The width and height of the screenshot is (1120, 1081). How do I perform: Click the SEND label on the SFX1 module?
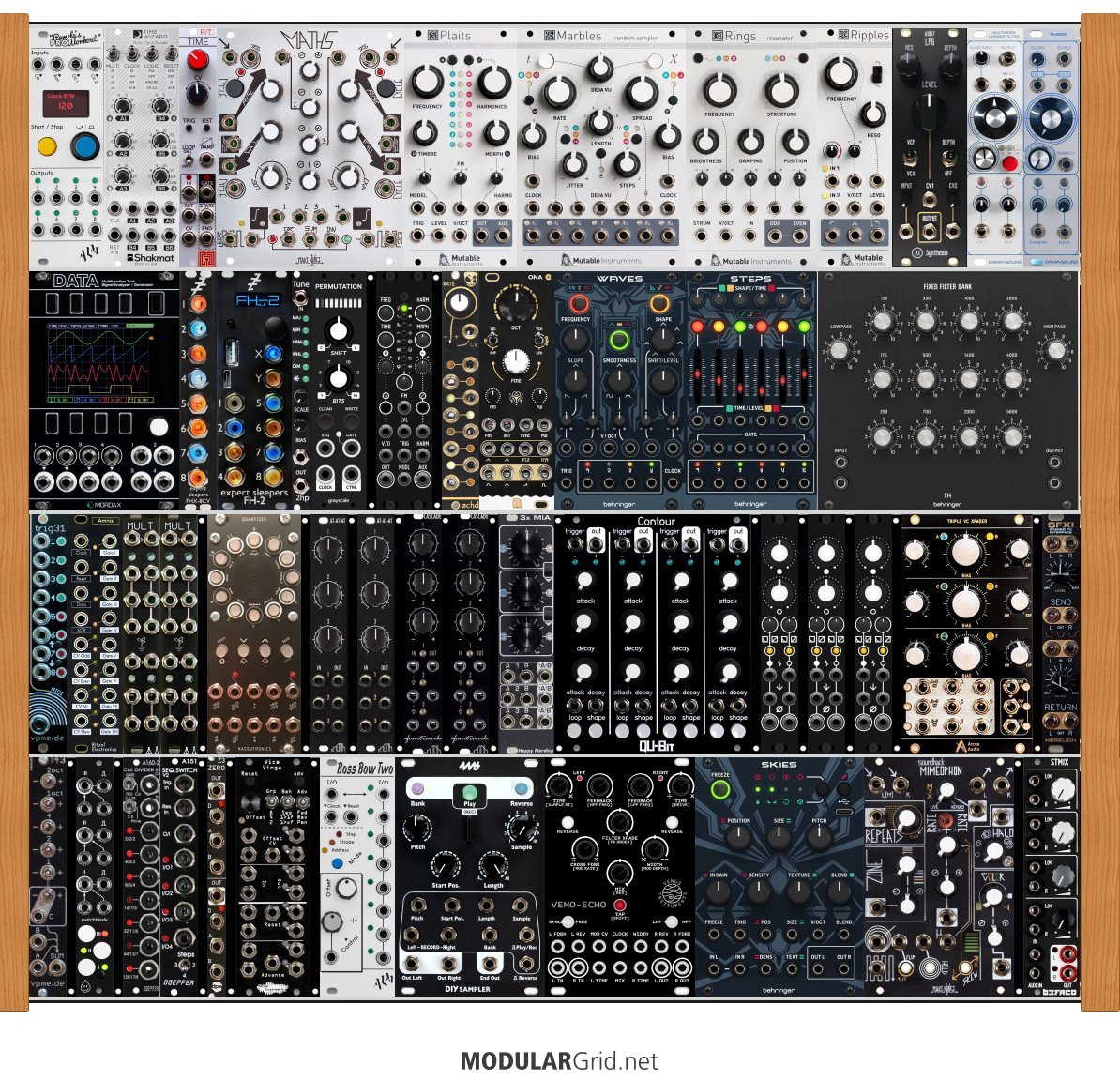tap(1061, 601)
